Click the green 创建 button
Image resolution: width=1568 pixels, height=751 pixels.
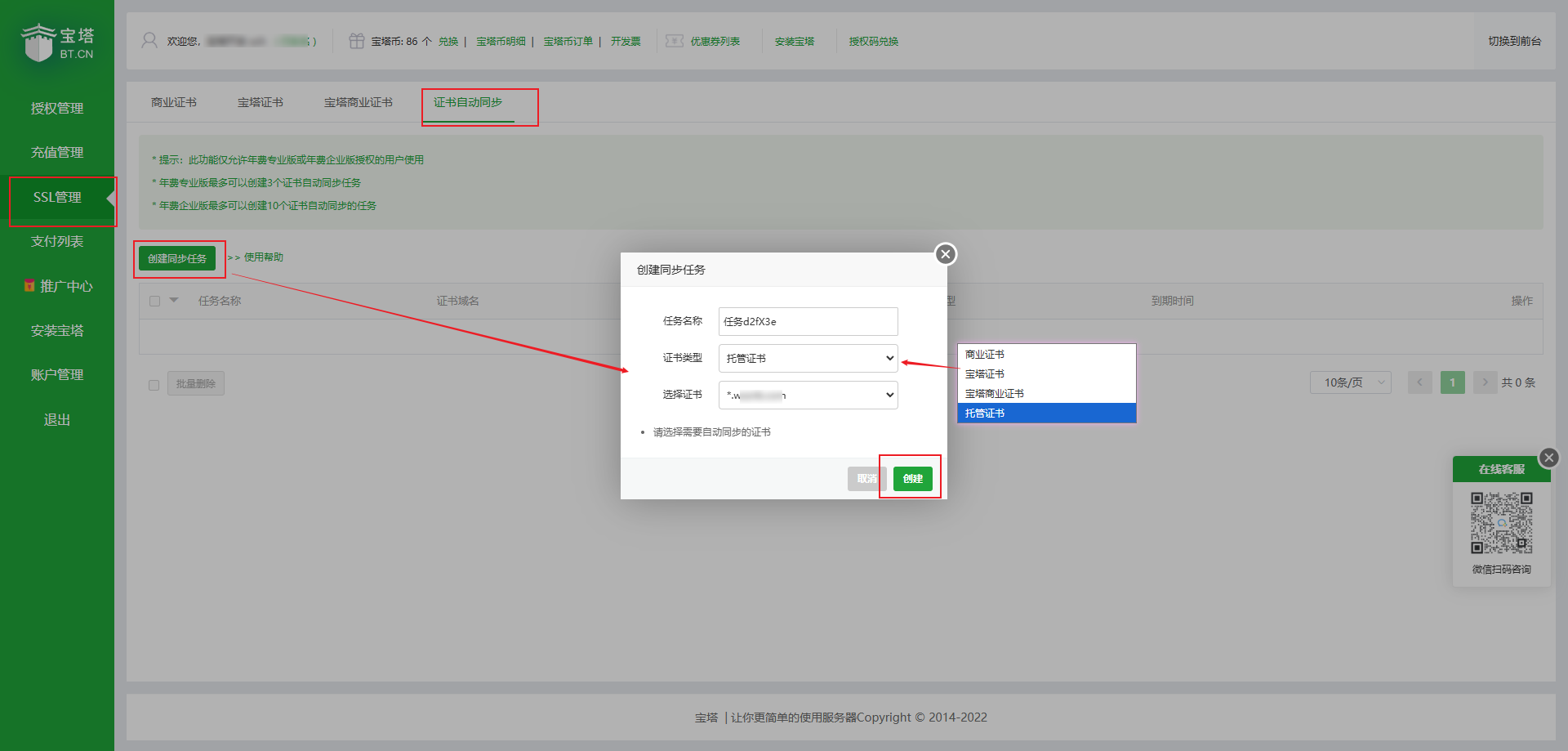point(913,479)
